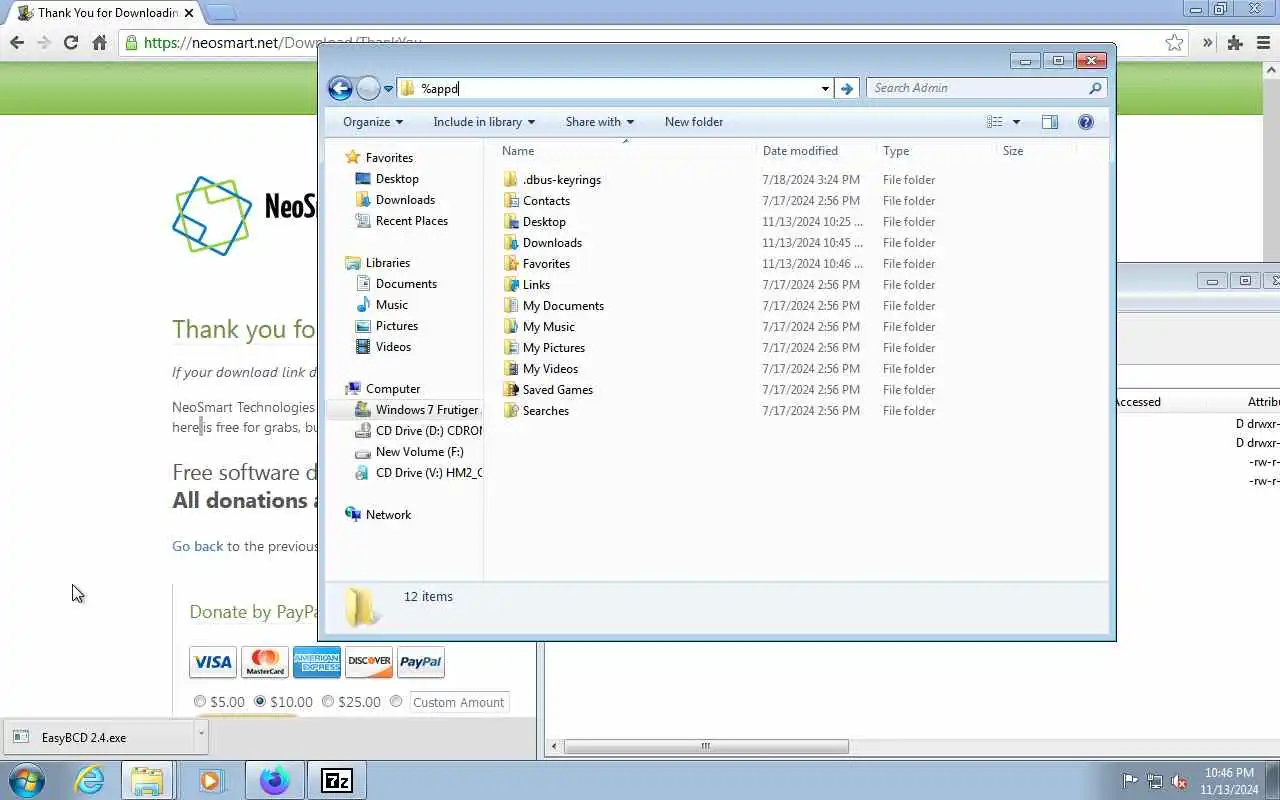Open the recent pages dropdown beside Forward
Screen dimensions: 1280x800
(388, 89)
